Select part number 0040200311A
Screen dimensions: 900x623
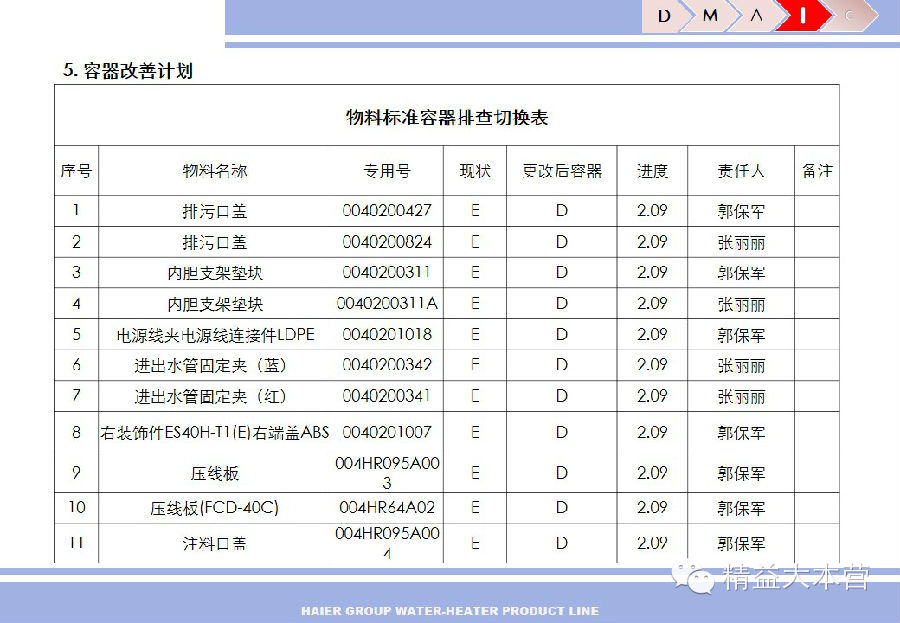pos(387,303)
